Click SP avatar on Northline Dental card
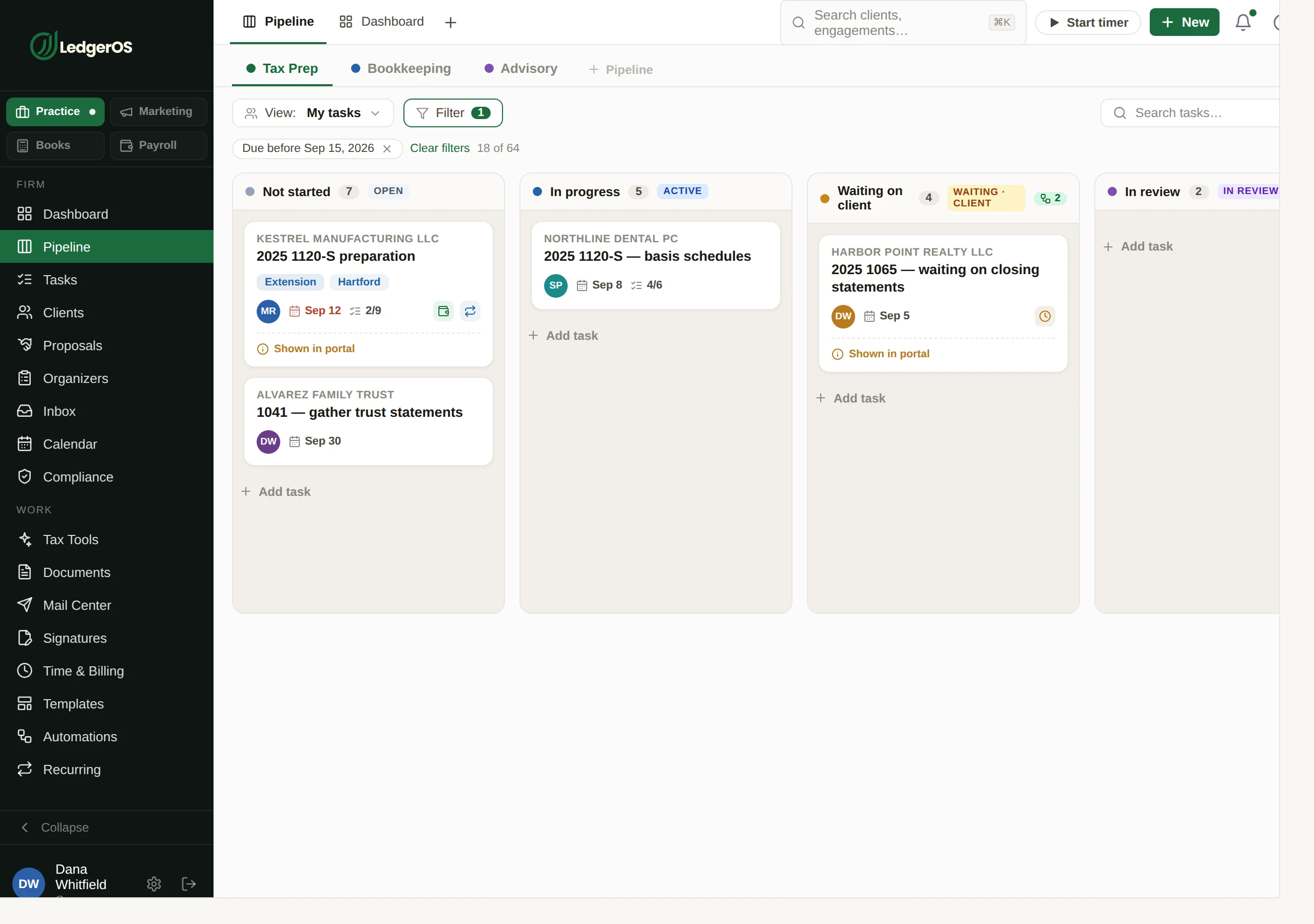The height and width of the screenshot is (924, 1314). [556, 285]
